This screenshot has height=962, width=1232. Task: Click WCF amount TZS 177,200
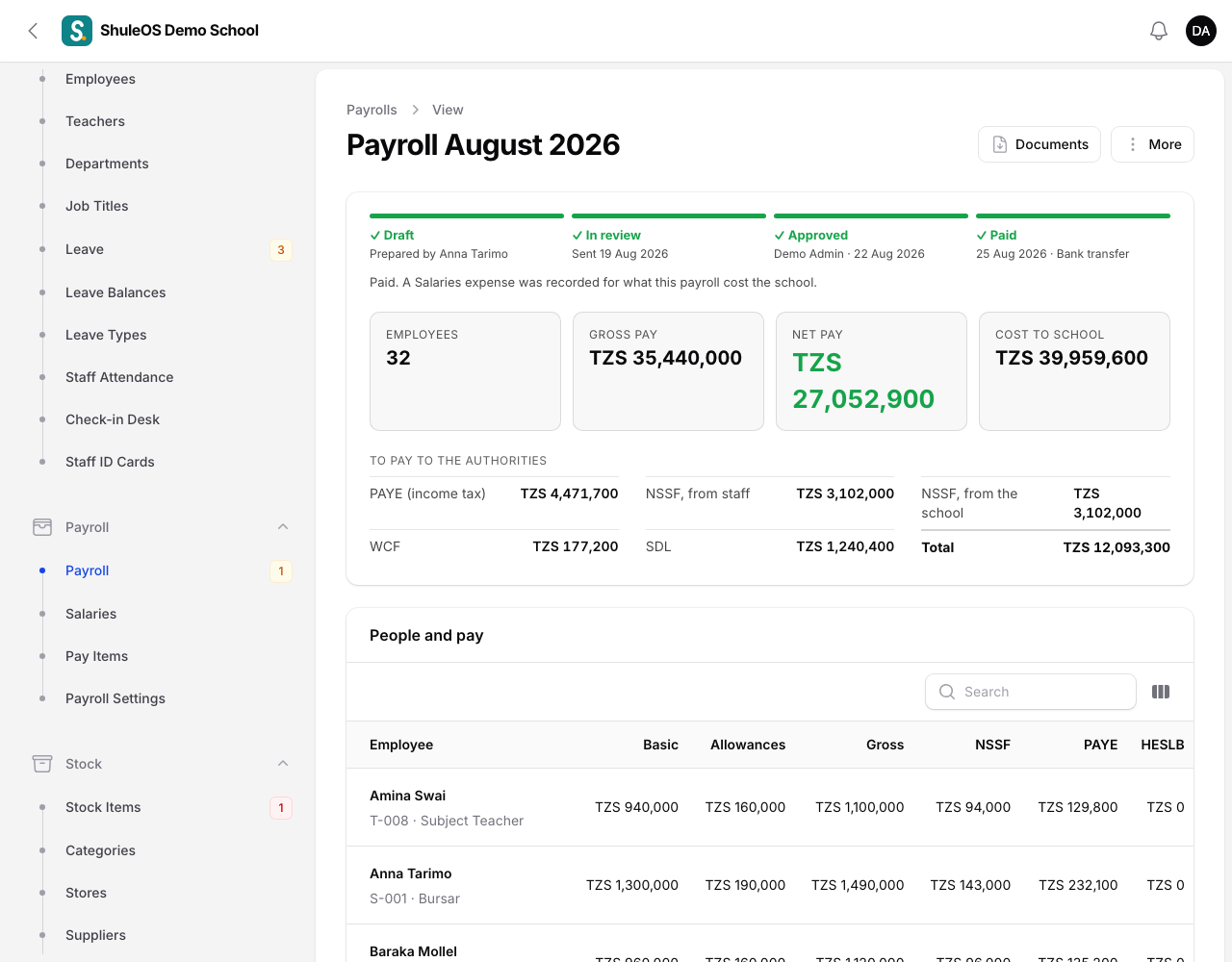pyautogui.click(x=576, y=546)
